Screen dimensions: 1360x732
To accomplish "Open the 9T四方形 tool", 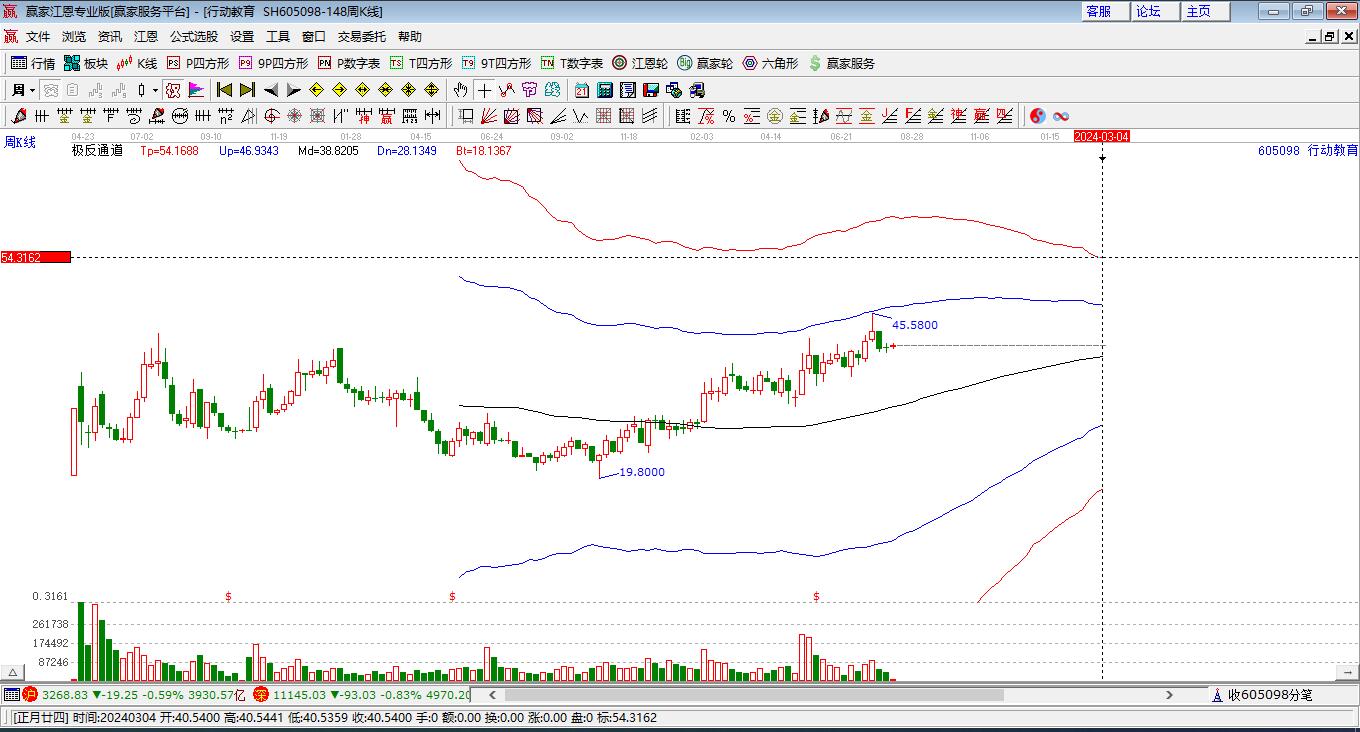I will click(x=496, y=63).
